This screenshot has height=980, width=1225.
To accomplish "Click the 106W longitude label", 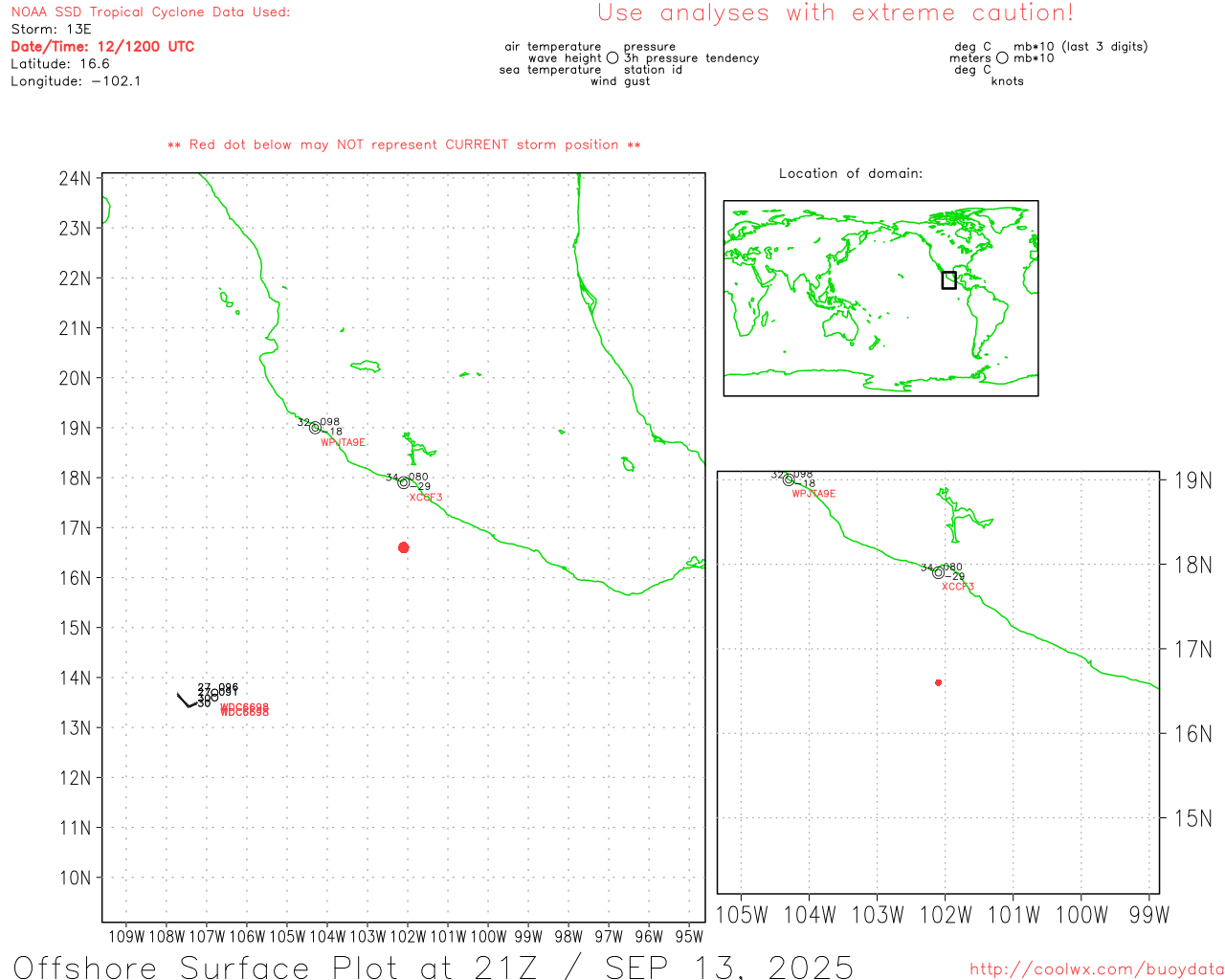I will 247,937.
